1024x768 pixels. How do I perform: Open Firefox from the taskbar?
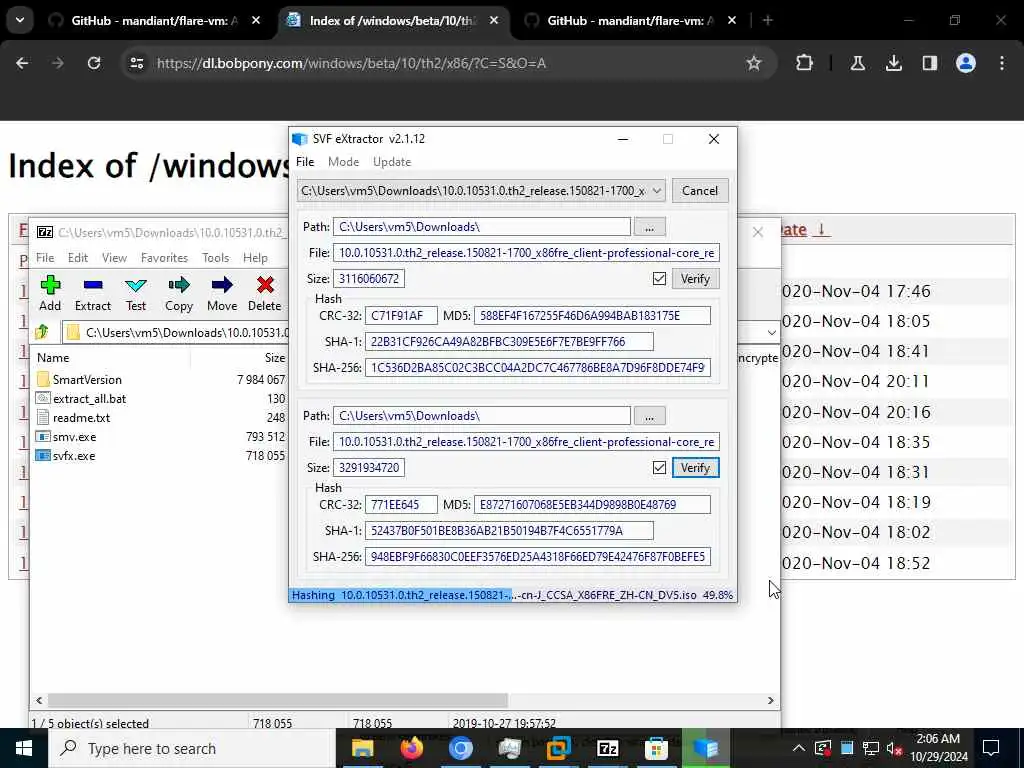[411, 748]
